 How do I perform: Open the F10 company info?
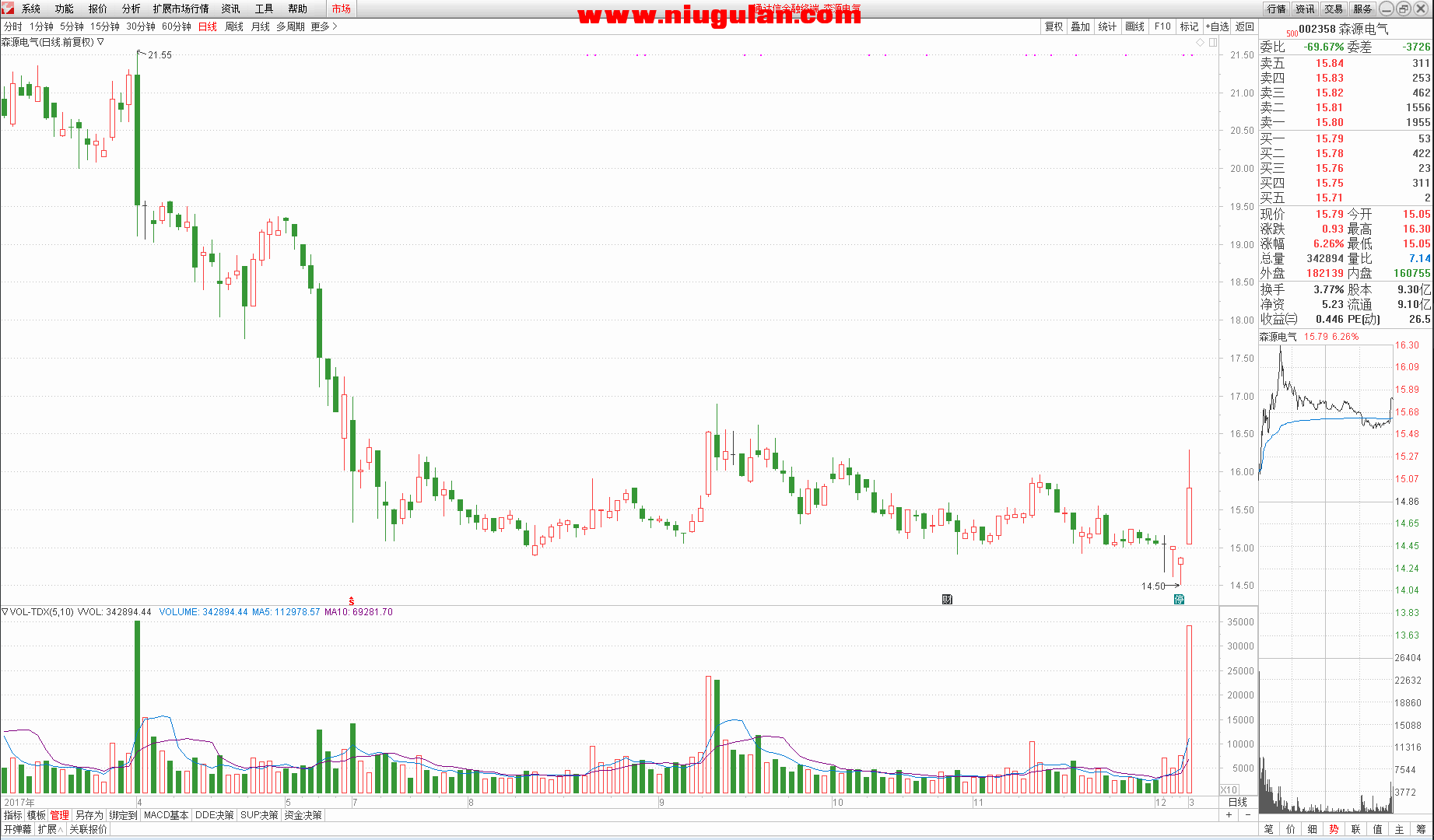click(x=1162, y=26)
